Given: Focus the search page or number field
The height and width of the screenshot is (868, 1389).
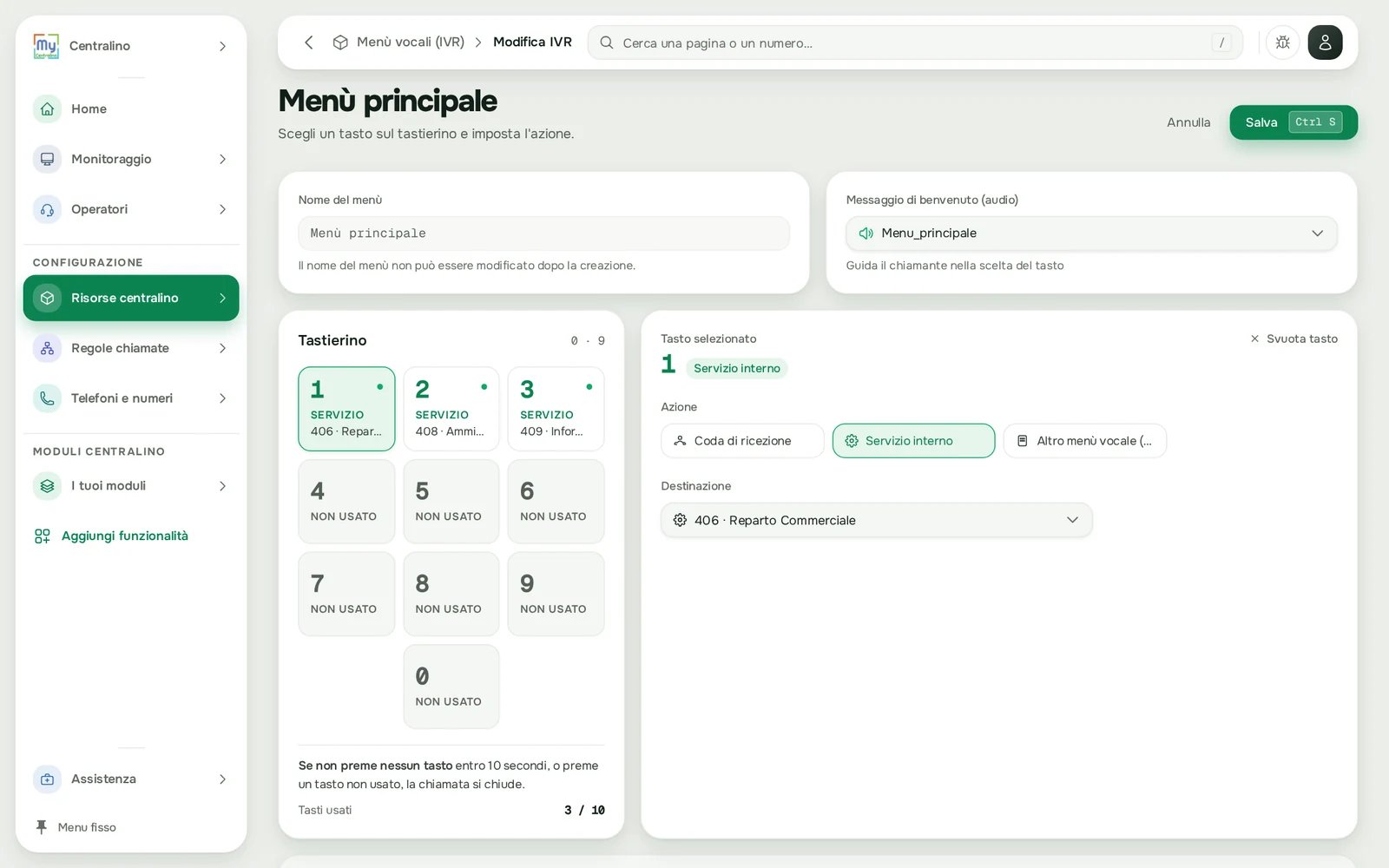Looking at the screenshot, I should click(x=915, y=43).
